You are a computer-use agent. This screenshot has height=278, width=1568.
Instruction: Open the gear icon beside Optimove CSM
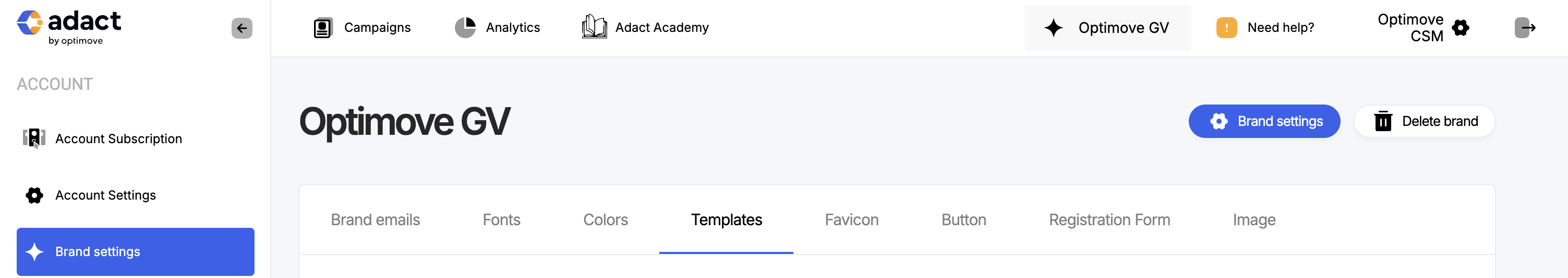[x=1460, y=28]
